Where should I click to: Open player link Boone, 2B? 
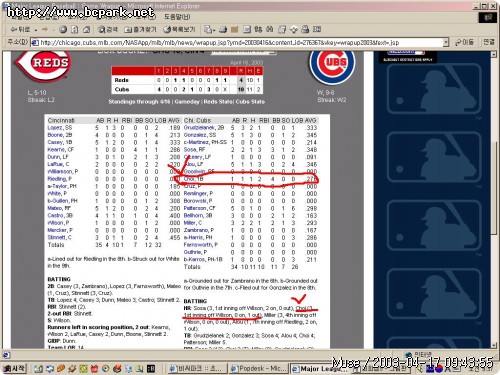(x=60, y=135)
